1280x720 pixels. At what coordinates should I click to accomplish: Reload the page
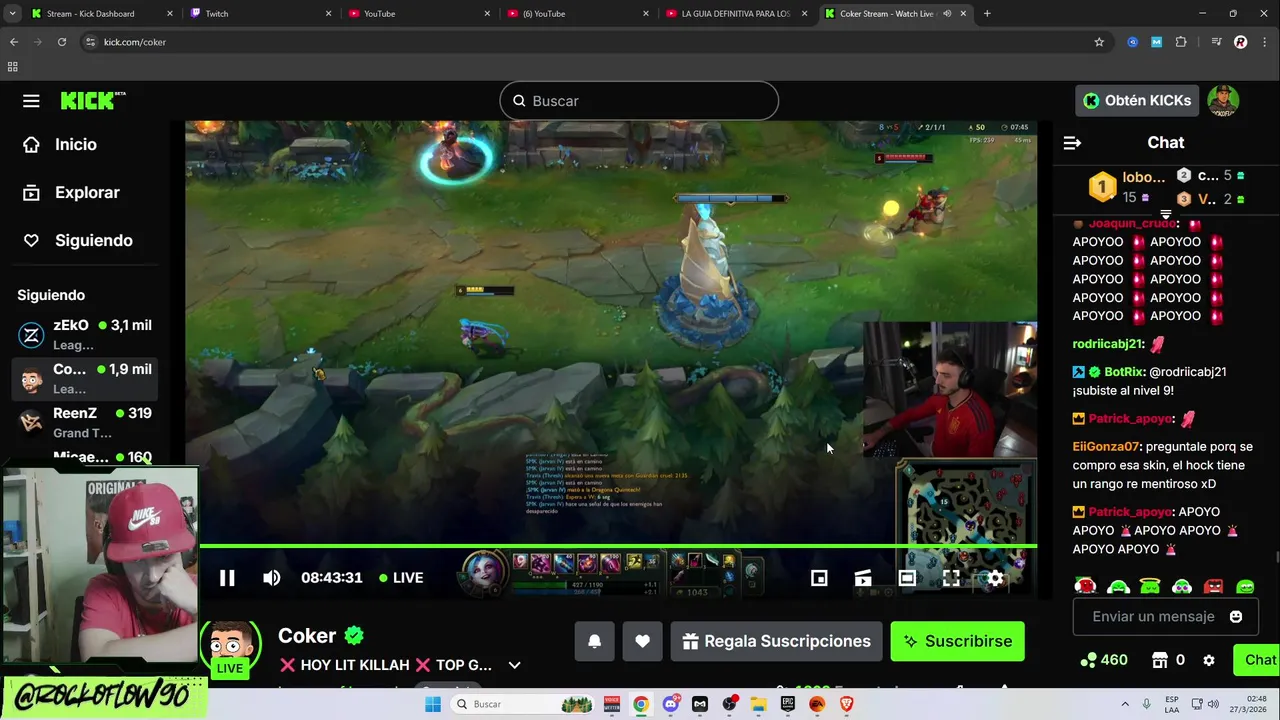tap(62, 42)
